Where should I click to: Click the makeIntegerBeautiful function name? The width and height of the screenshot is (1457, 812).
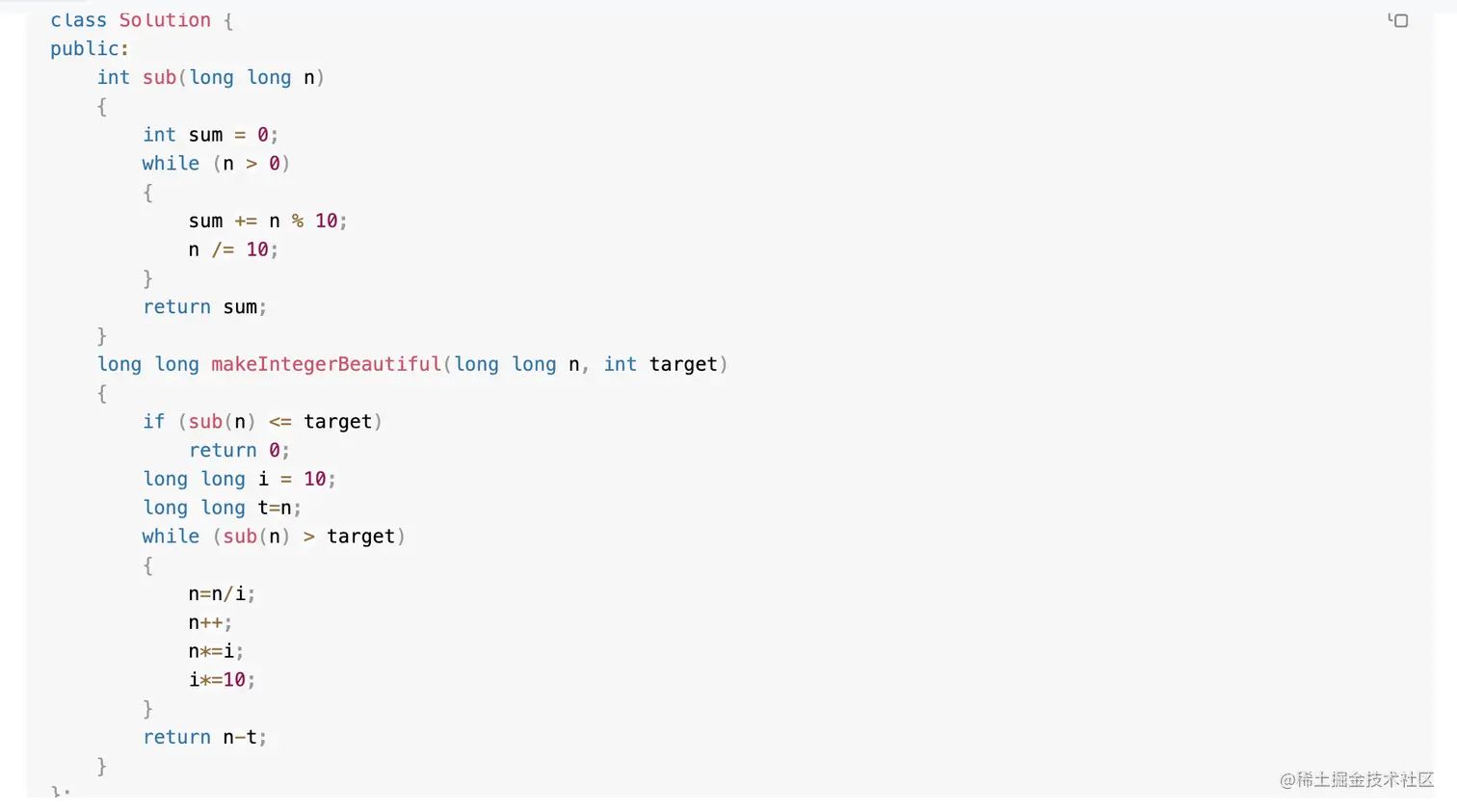tap(326, 364)
